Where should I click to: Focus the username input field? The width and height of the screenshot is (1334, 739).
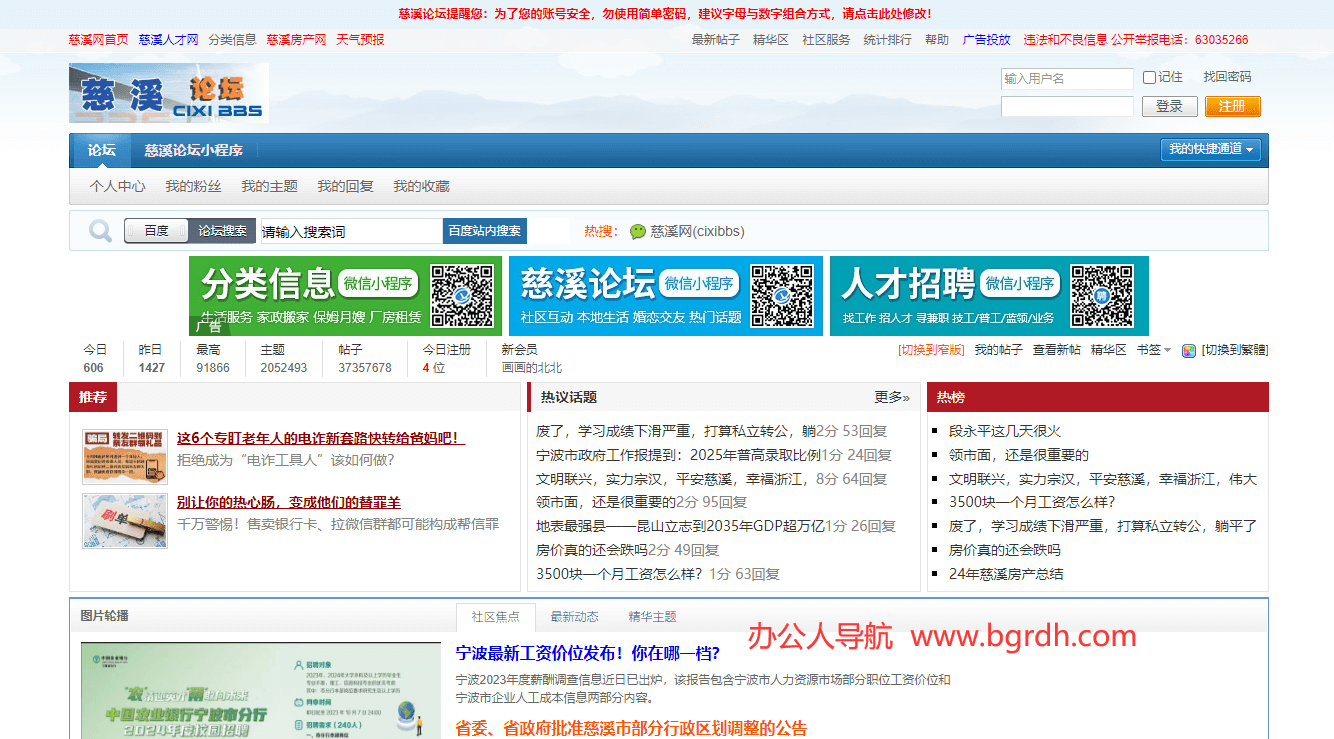coord(1067,78)
